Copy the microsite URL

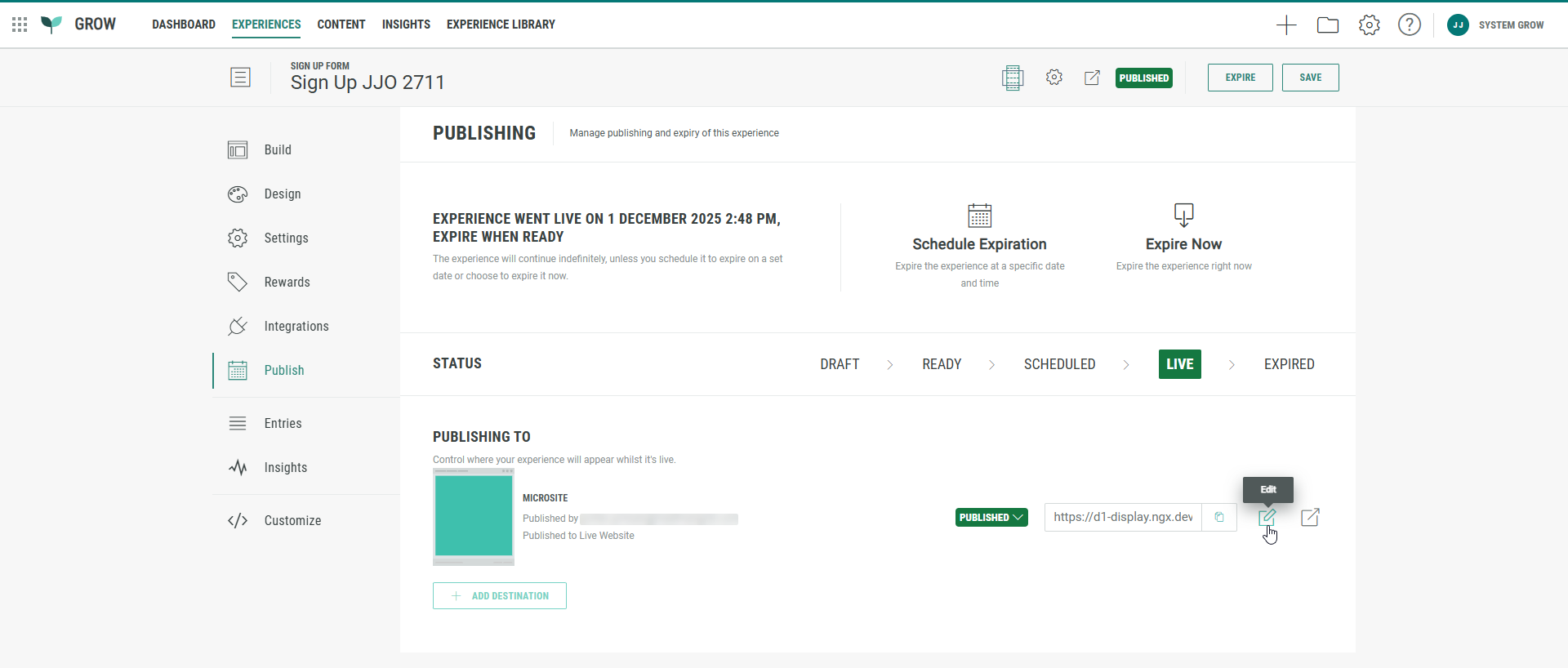pos(1218,517)
